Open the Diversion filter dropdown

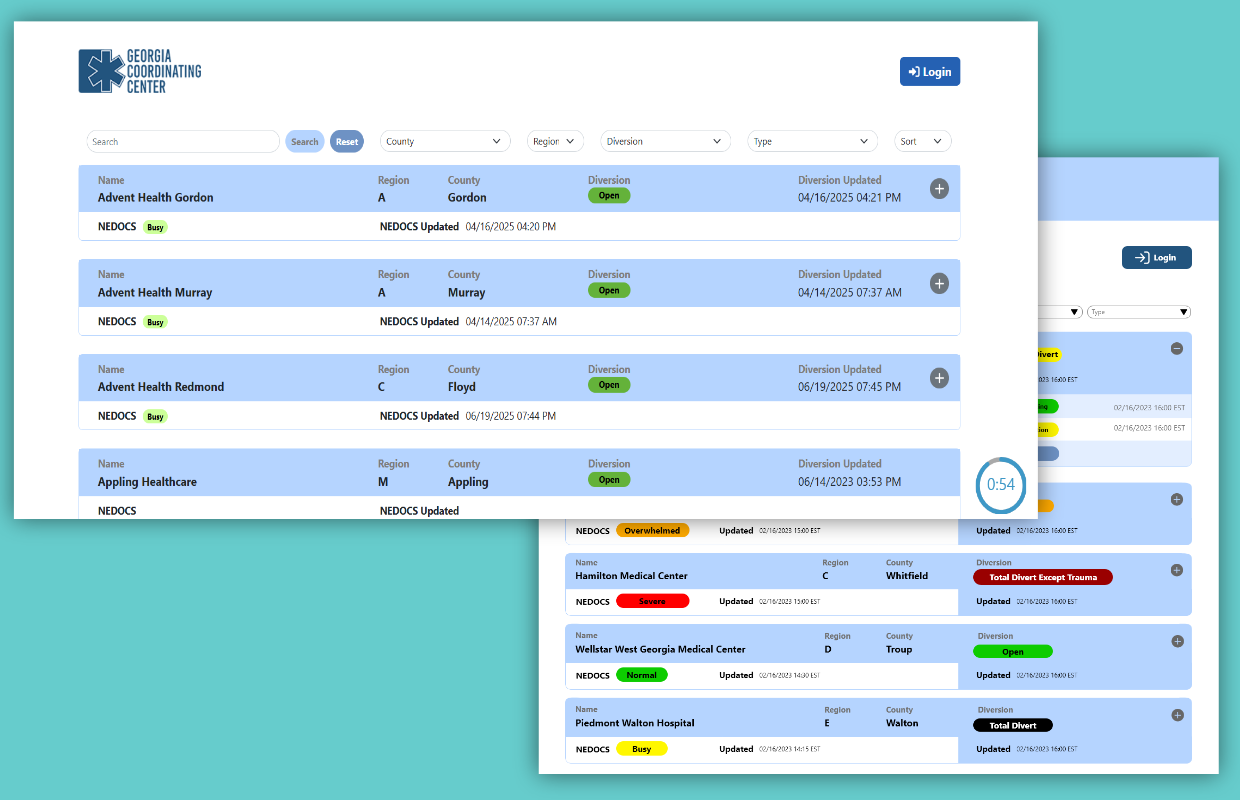(x=665, y=142)
